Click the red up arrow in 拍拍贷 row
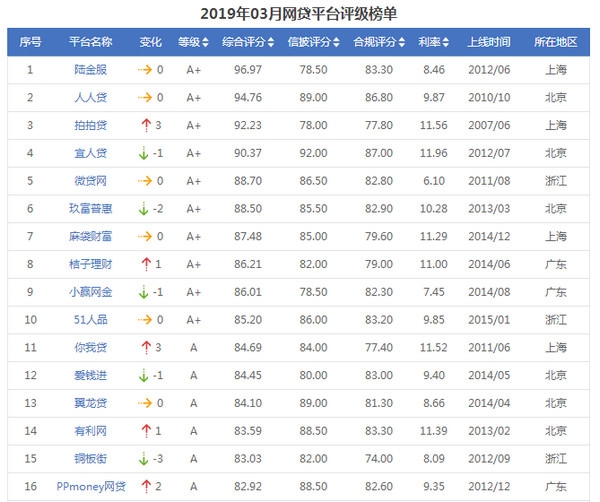This screenshot has height=502, width=600. (146, 125)
